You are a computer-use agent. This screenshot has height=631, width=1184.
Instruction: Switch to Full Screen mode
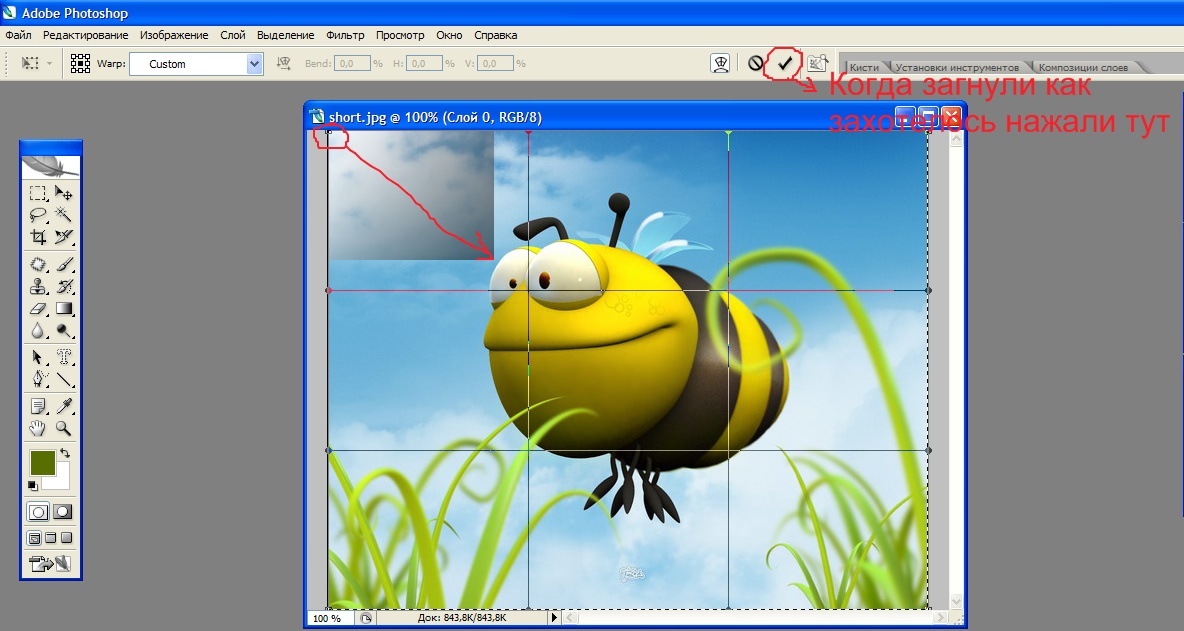[x=66, y=538]
